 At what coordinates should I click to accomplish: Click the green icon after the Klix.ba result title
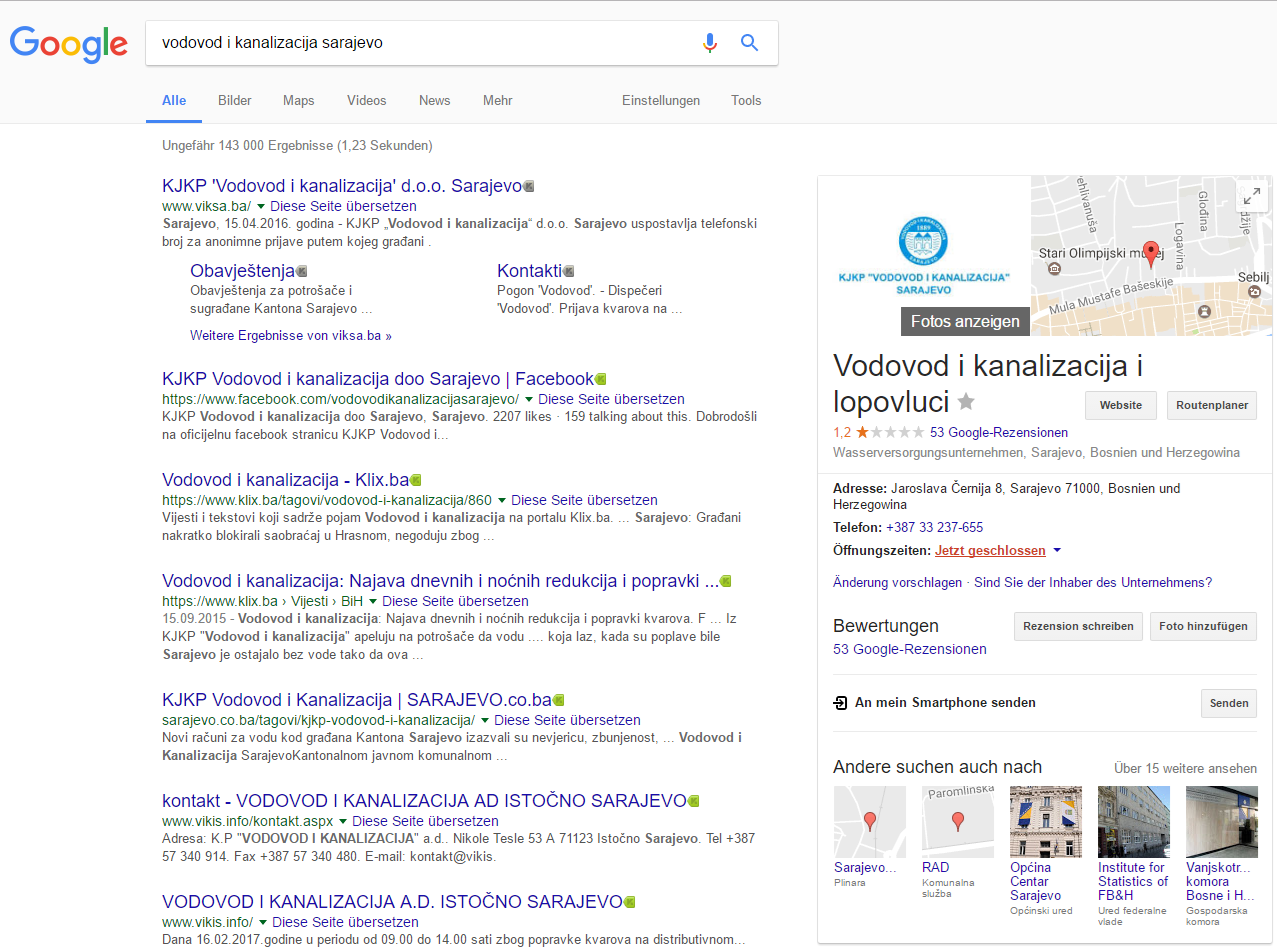[x=416, y=480]
